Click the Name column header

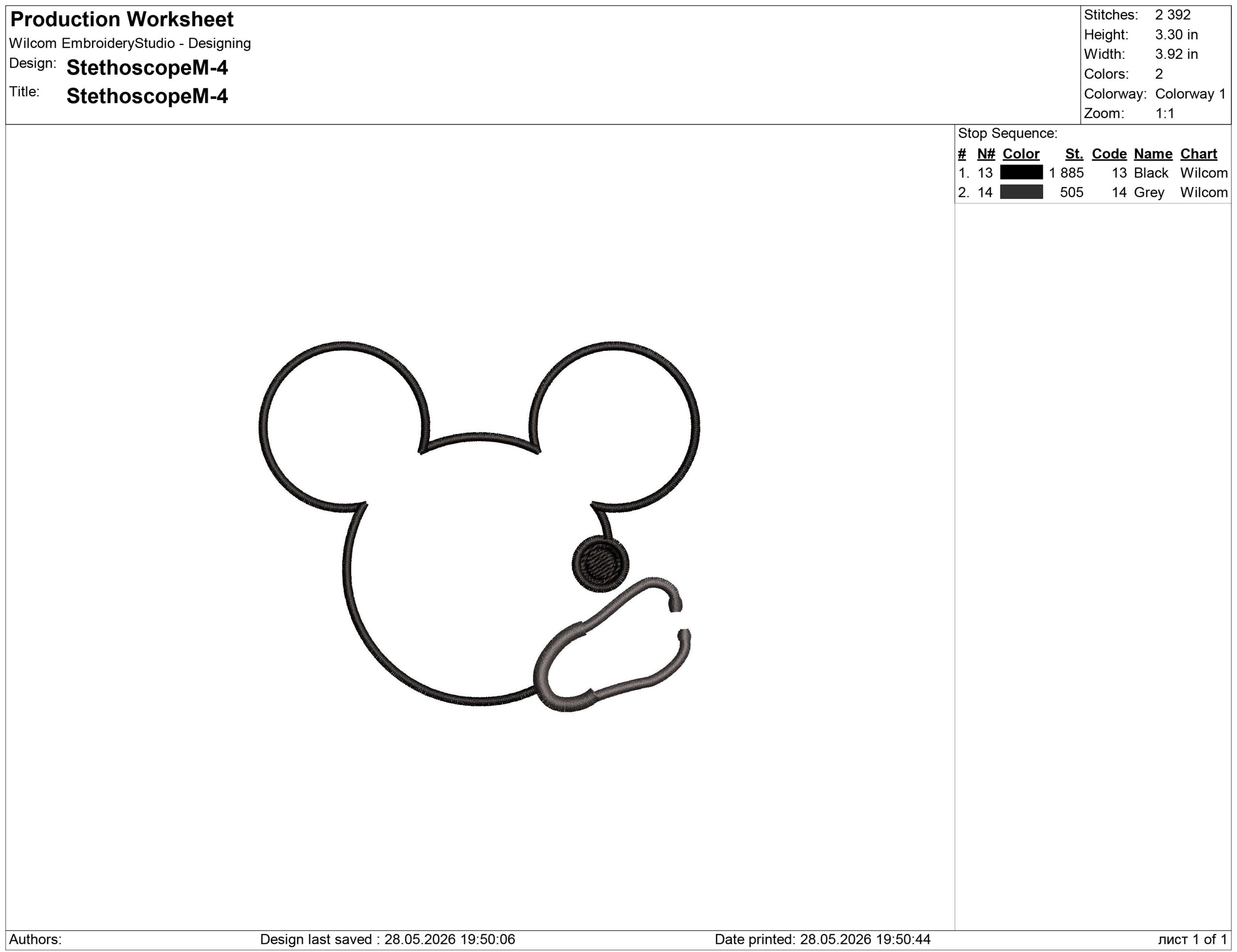[1152, 154]
